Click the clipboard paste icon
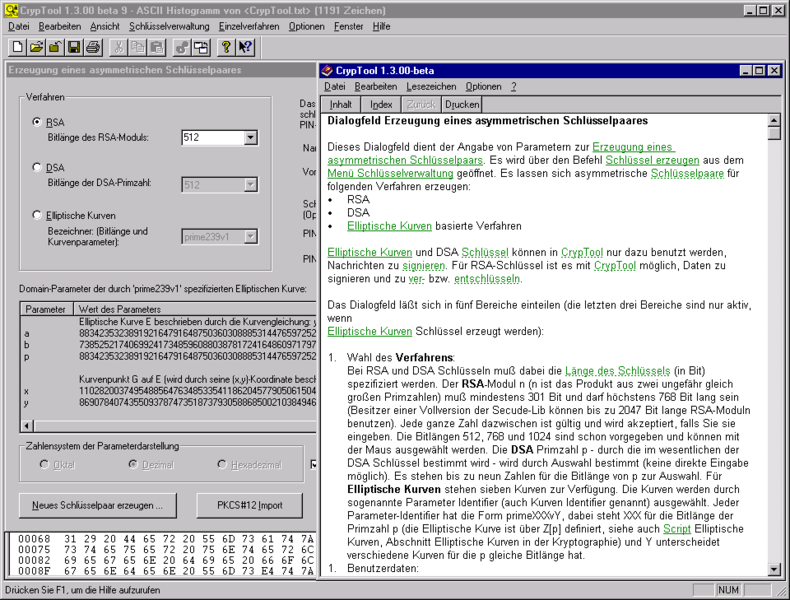The image size is (790, 600). tap(156, 47)
